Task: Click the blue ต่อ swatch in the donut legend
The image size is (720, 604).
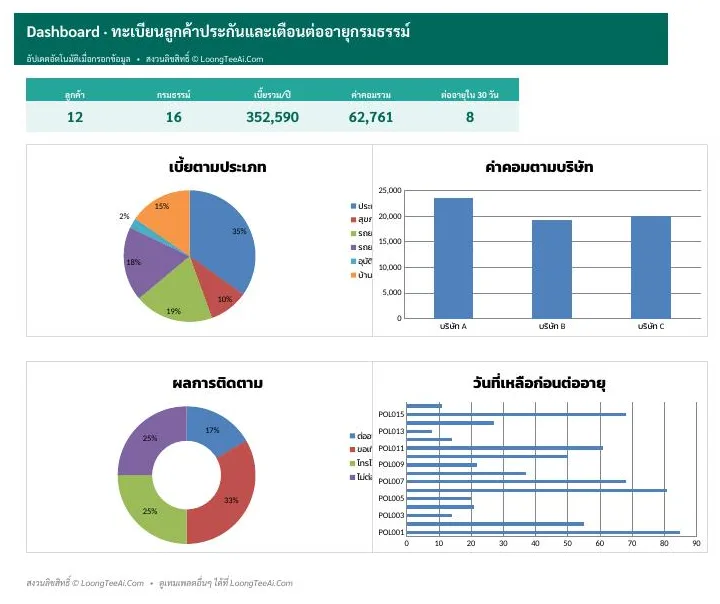Action: pos(353,435)
